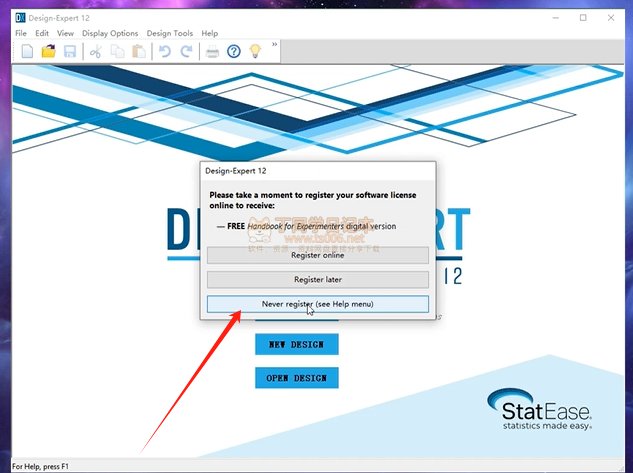Open a file with the folder icon
The height and width of the screenshot is (473, 633).
pyautogui.click(x=48, y=51)
